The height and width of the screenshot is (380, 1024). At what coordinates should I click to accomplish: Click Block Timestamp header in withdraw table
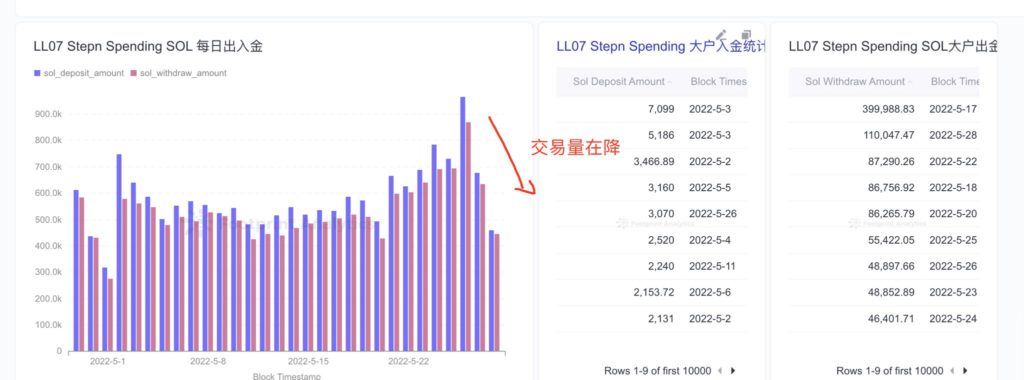click(x=955, y=82)
